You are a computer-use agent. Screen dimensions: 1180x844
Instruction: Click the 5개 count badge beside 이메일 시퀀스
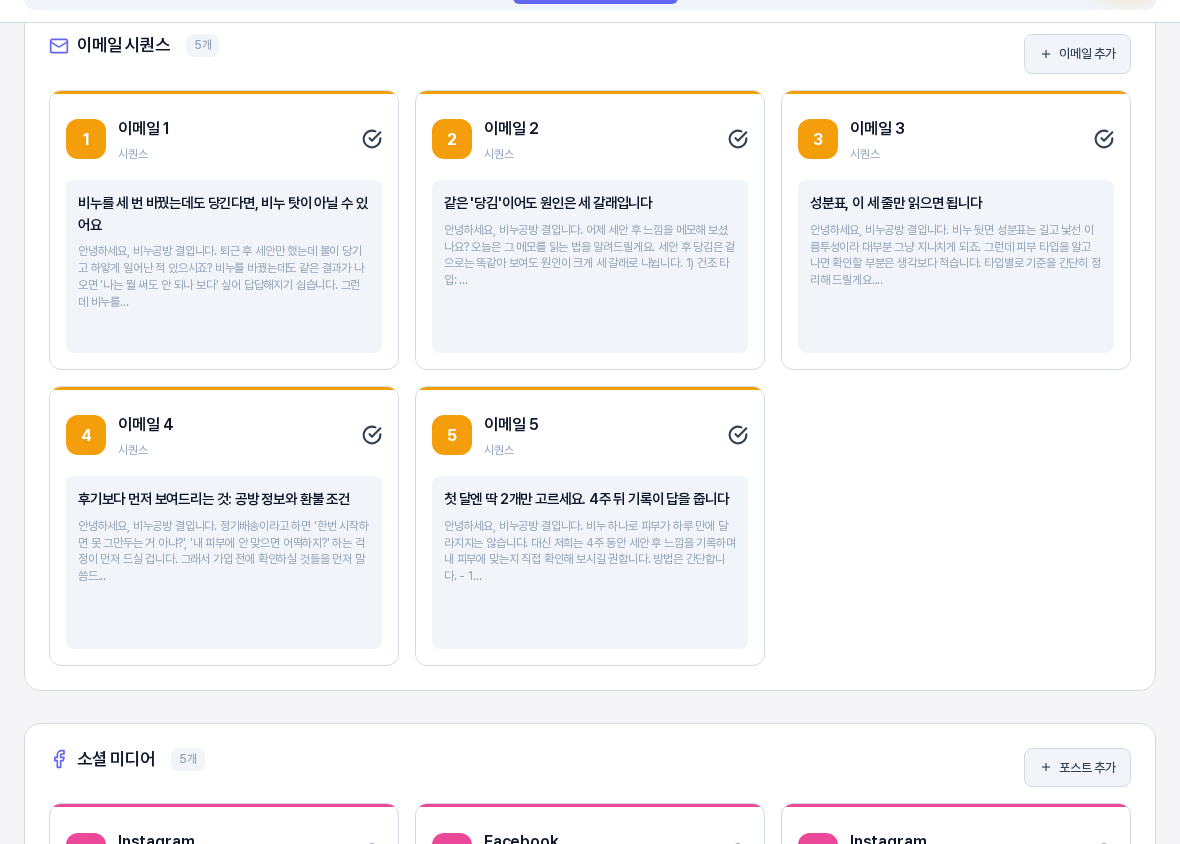pyautogui.click(x=202, y=45)
